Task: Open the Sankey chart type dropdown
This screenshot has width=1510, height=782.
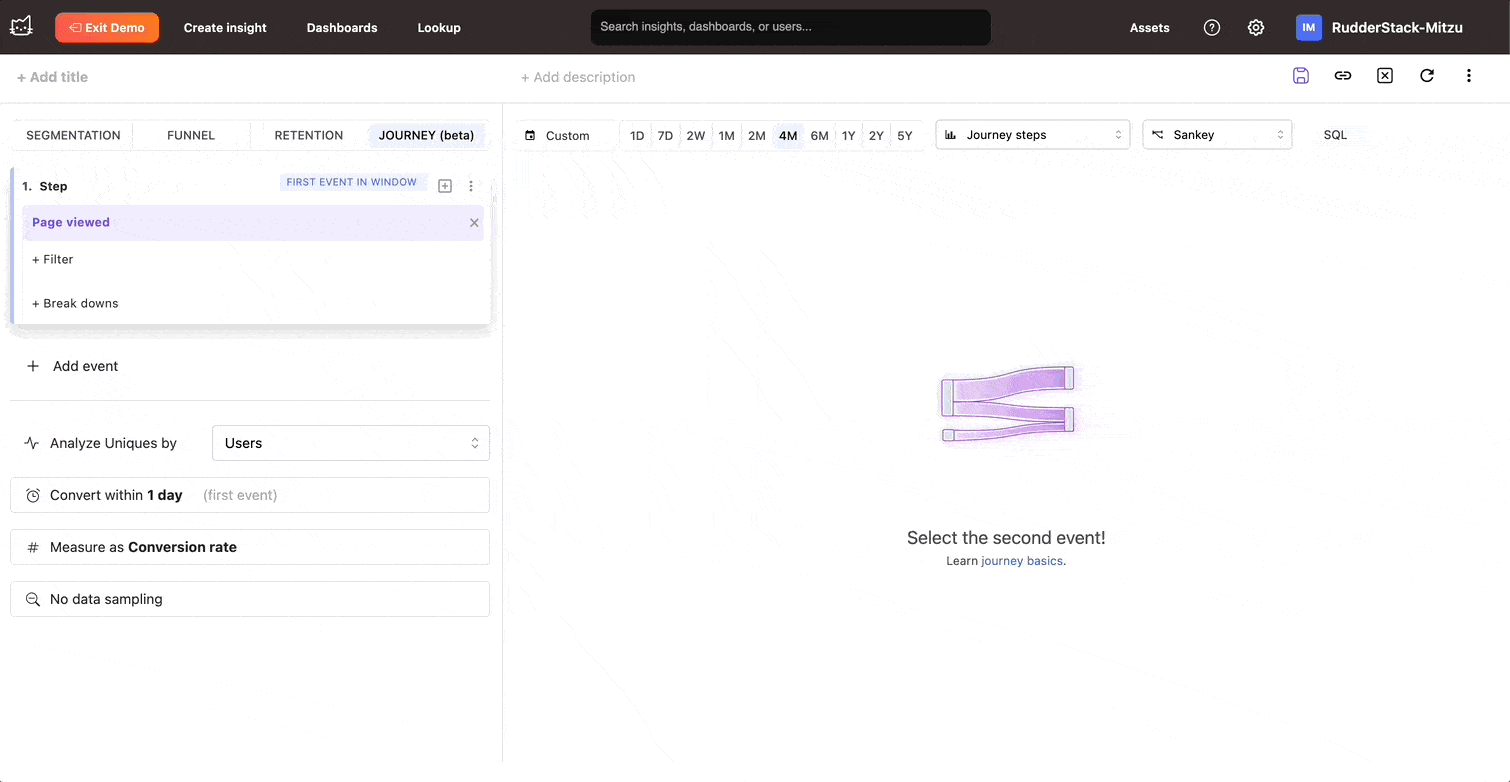Action: click(1216, 135)
